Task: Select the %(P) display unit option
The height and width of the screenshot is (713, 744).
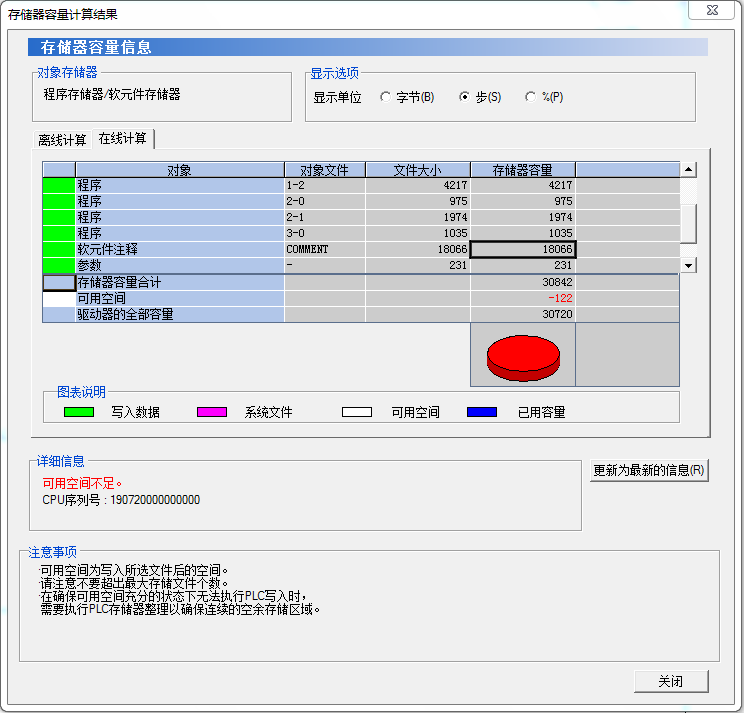Action: pos(530,98)
